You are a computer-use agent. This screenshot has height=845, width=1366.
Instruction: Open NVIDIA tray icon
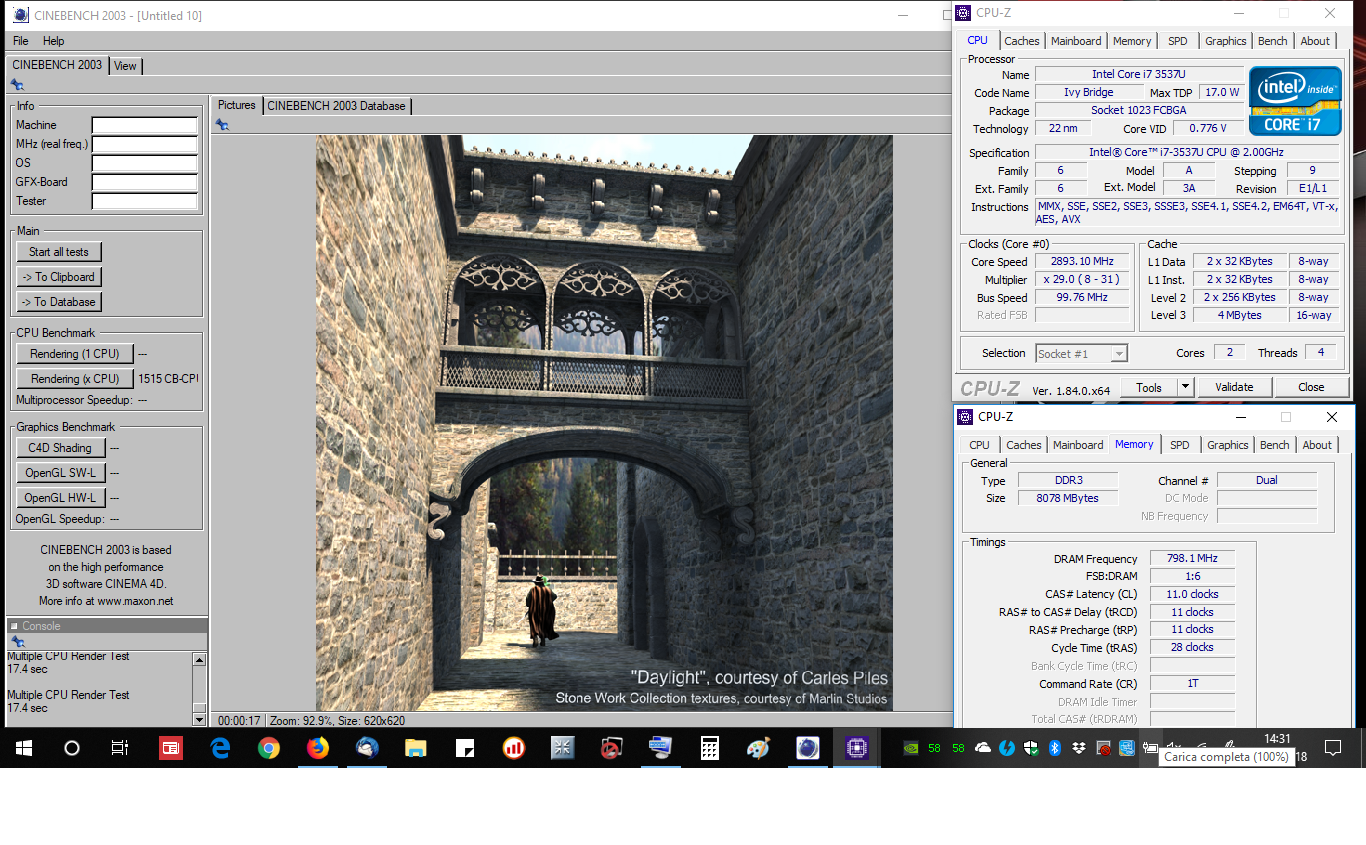pos(911,747)
